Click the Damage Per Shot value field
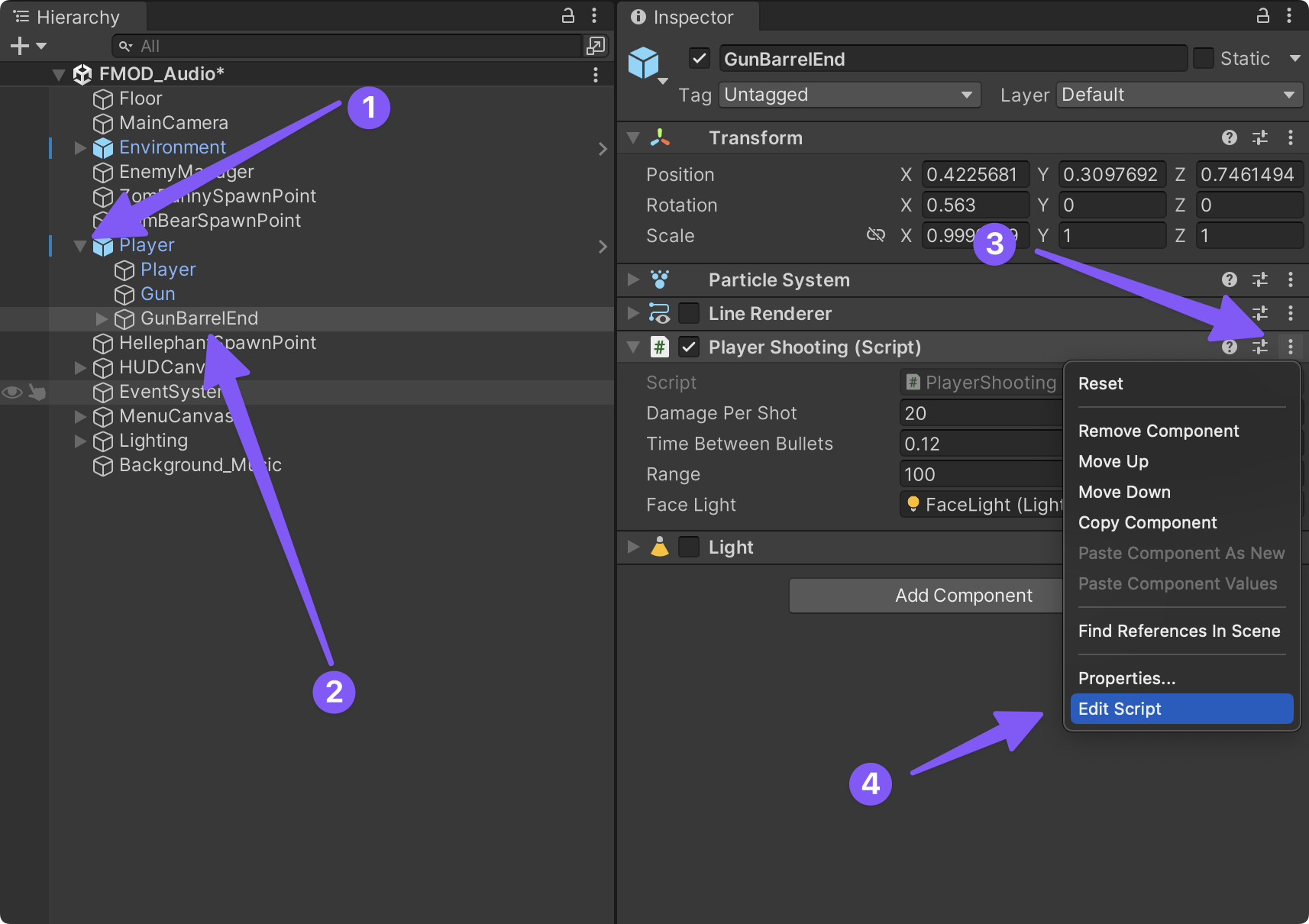Image resolution: width=1309 pixels, height=924 pixels. coord(981,413)
